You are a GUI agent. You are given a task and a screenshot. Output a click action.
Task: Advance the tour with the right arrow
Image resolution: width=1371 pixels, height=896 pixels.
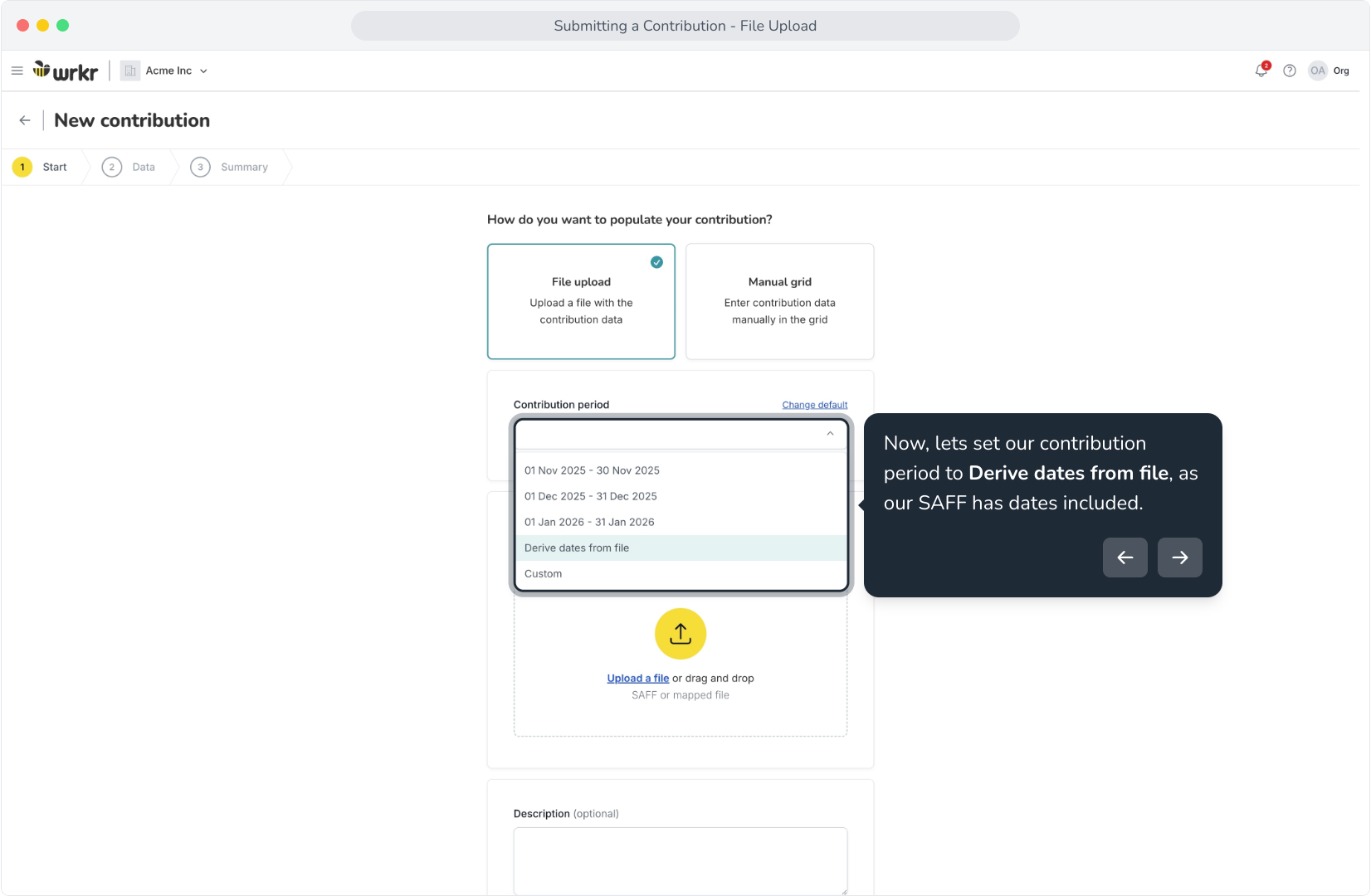[x=1180, y=558]
